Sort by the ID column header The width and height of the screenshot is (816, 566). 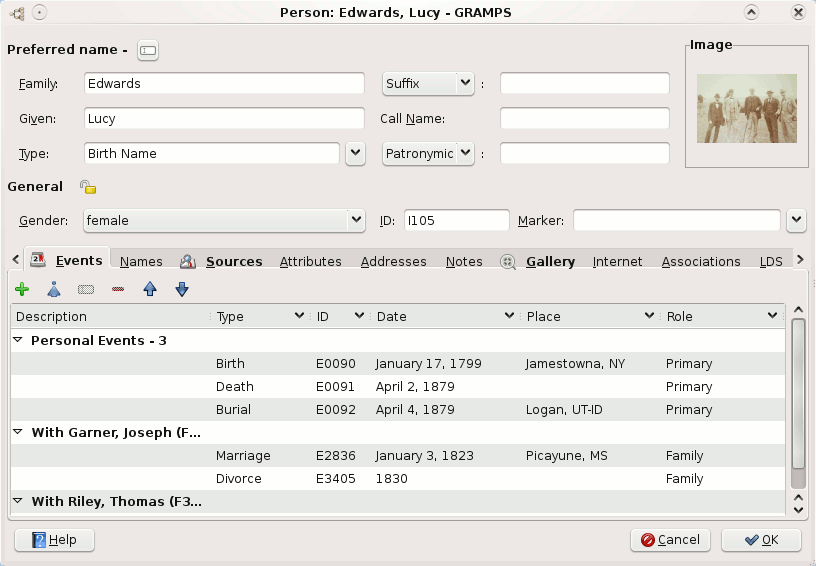[340, 316]
